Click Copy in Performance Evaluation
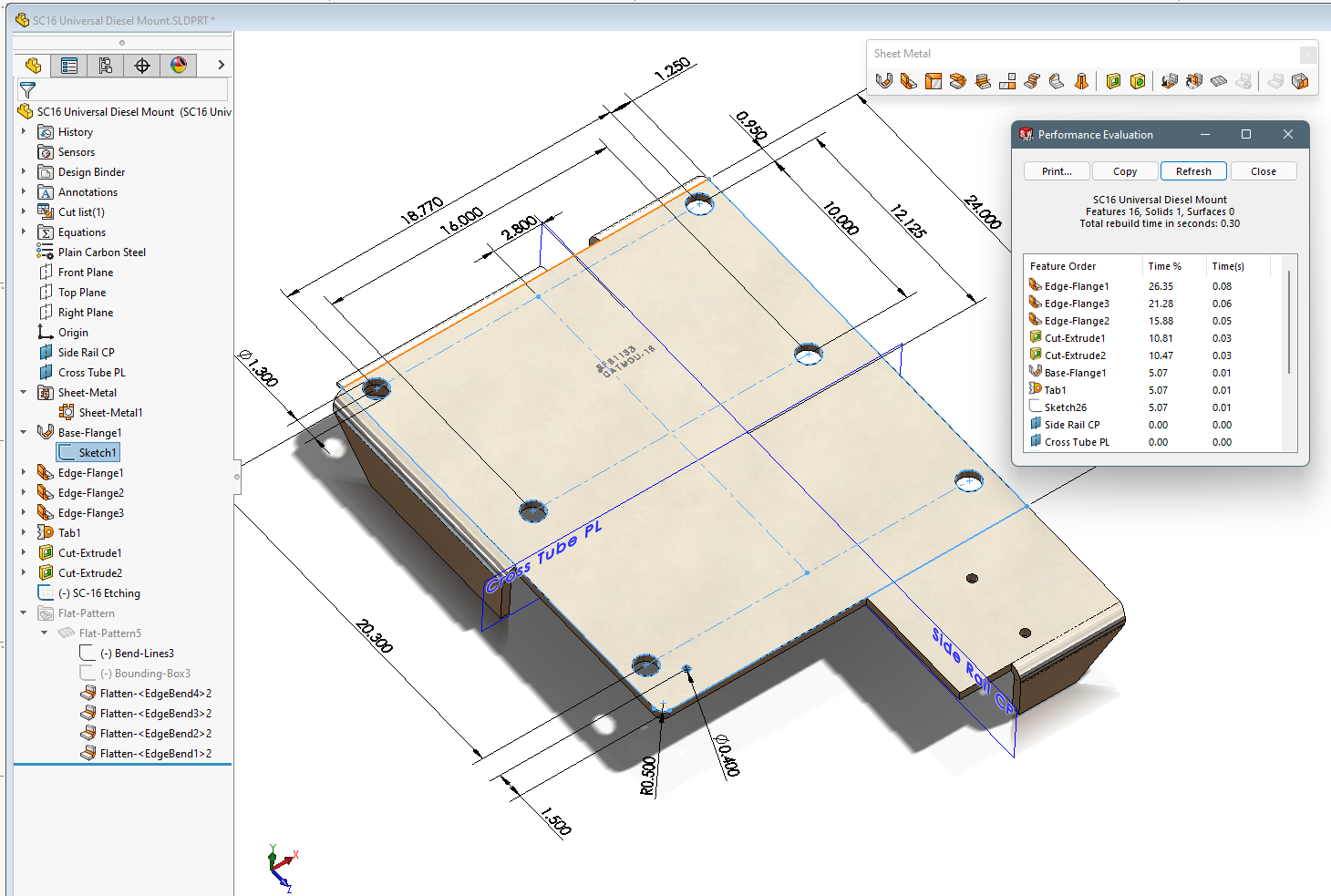1331x896 pixels. (1125, 171)
